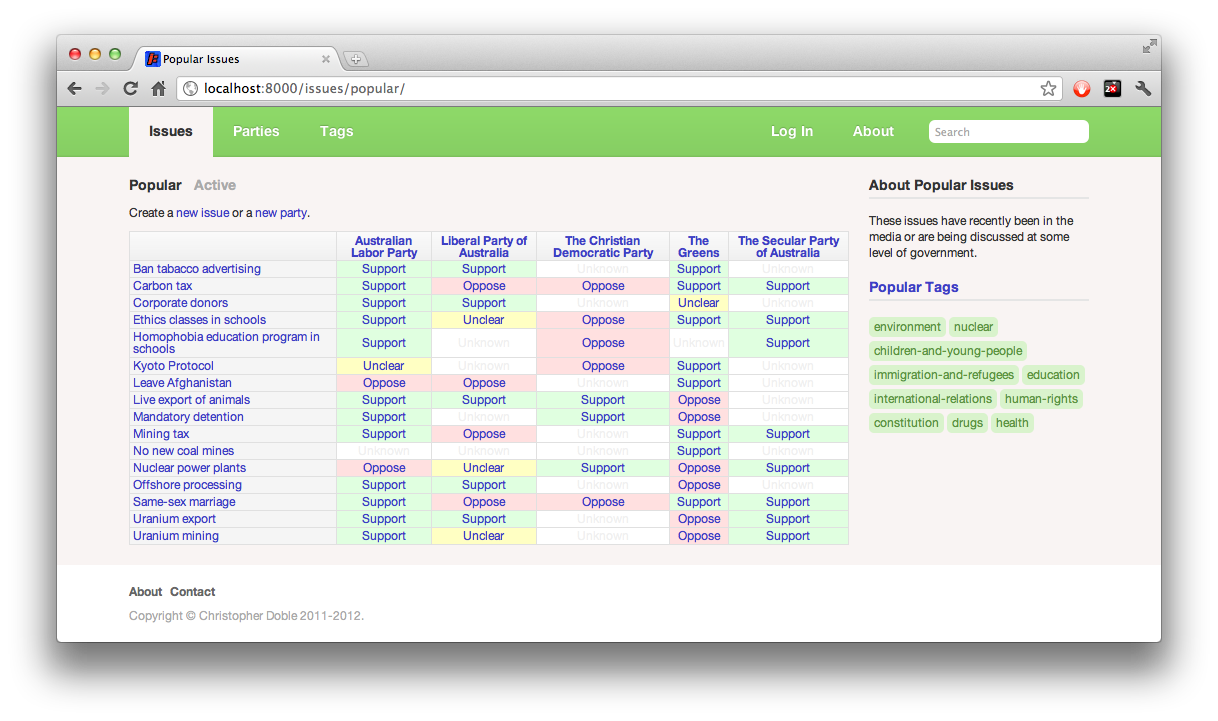The height and width of the screenshot is (721, 1218).
Task: Follow the new party link
Action: coord(281,213)
